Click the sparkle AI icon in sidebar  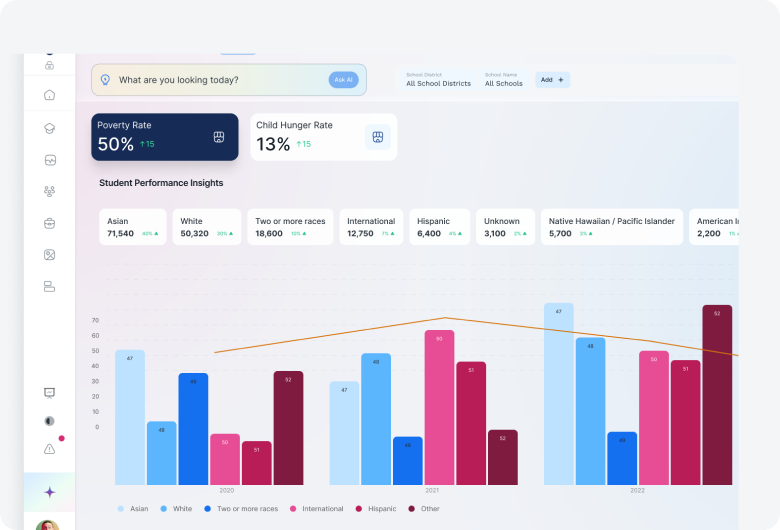[49, 492]
